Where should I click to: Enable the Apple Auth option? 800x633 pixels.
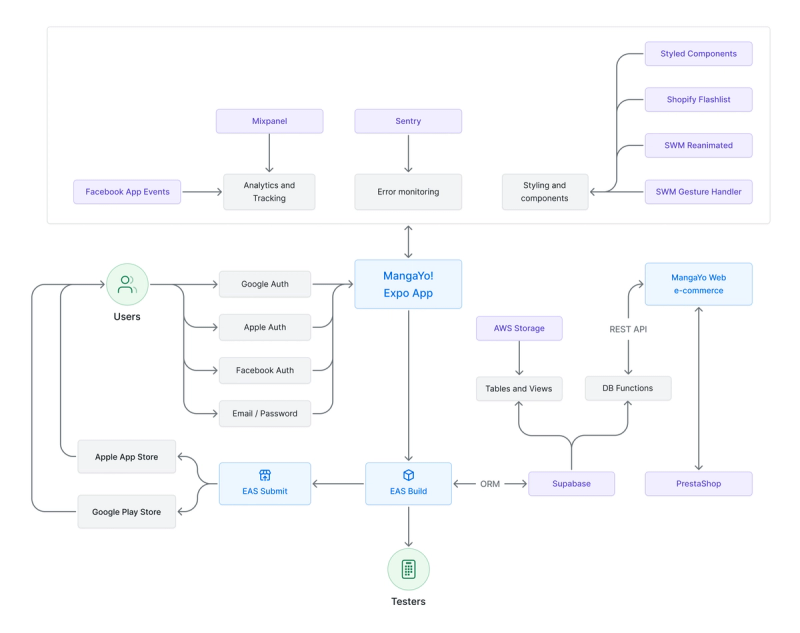tap(265, 327)
